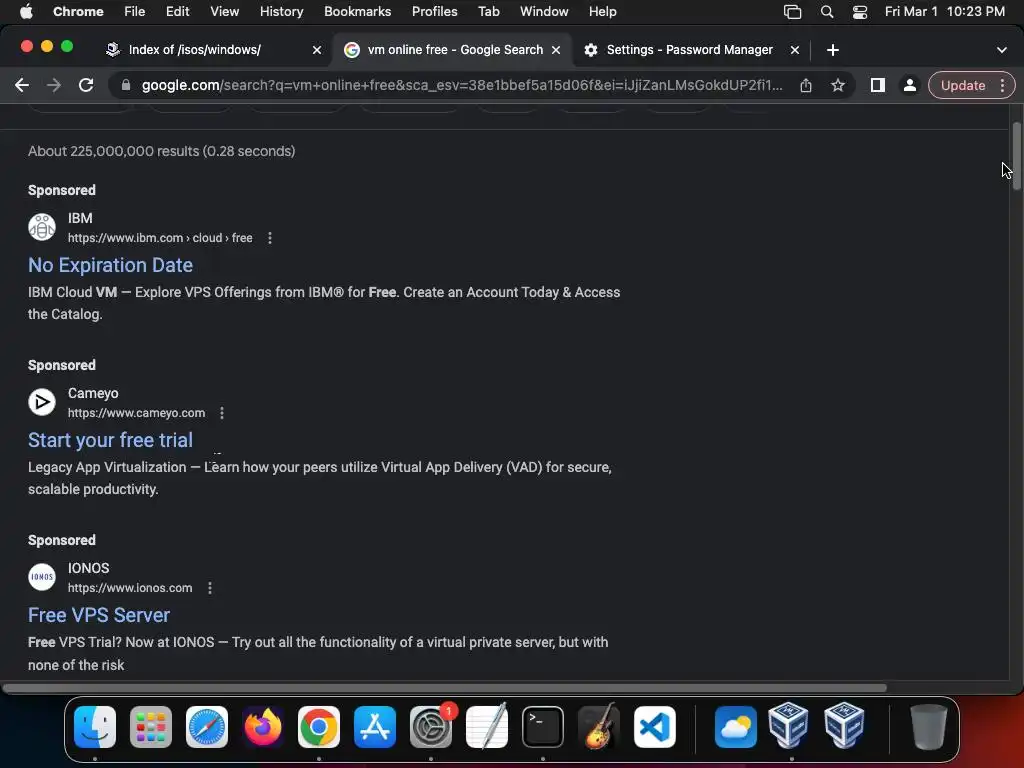Switch to Settings - Password Manager tab
1024x768 pixels.
(x=689, y=50)
